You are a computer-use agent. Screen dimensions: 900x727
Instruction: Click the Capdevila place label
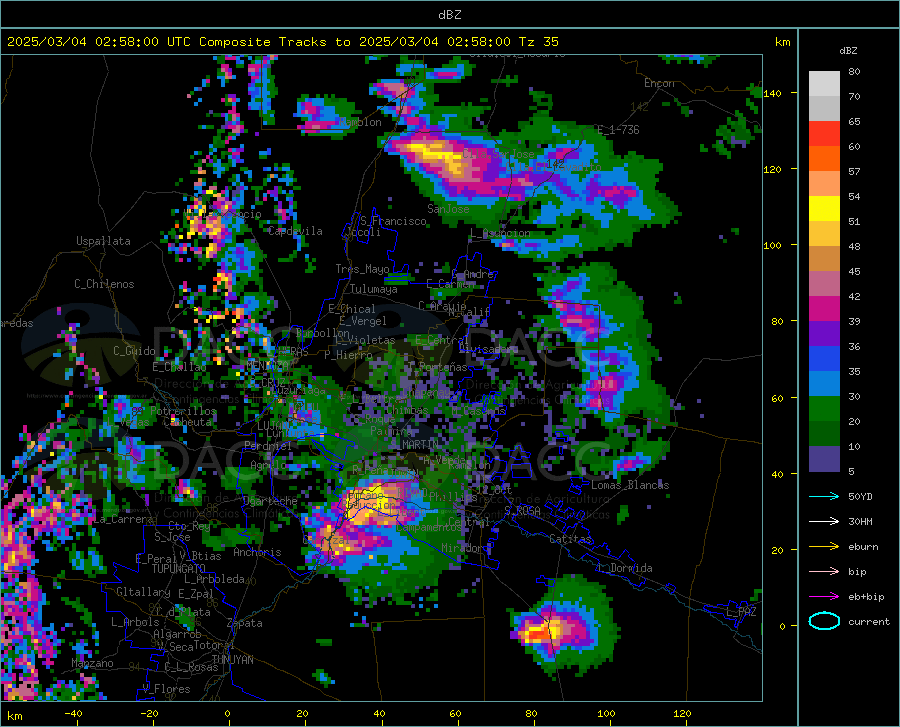click(x=295, y=231)
